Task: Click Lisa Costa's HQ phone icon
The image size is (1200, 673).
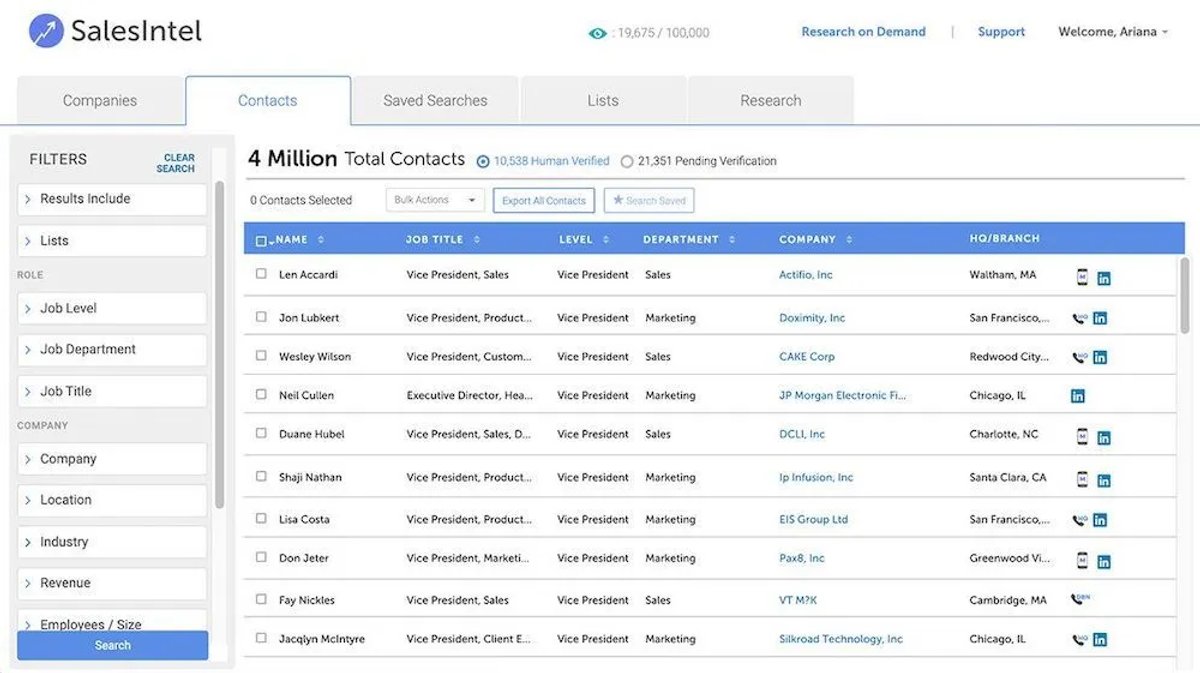Action: (x=1079, y=520)
